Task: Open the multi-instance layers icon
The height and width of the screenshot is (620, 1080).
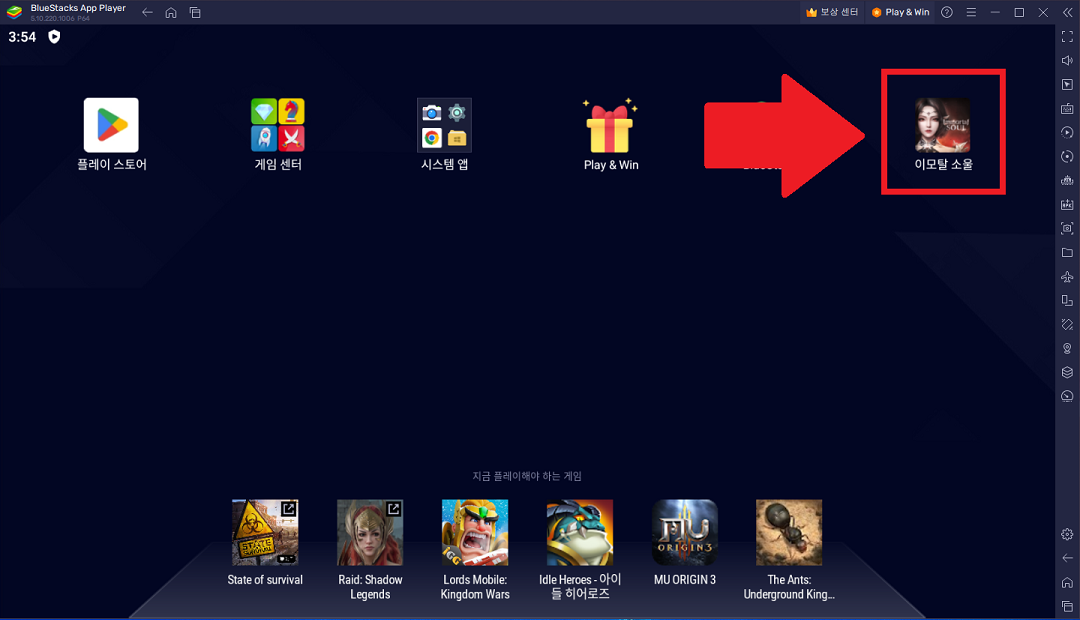Action: pyautogui.click(x=1067, y=373)
